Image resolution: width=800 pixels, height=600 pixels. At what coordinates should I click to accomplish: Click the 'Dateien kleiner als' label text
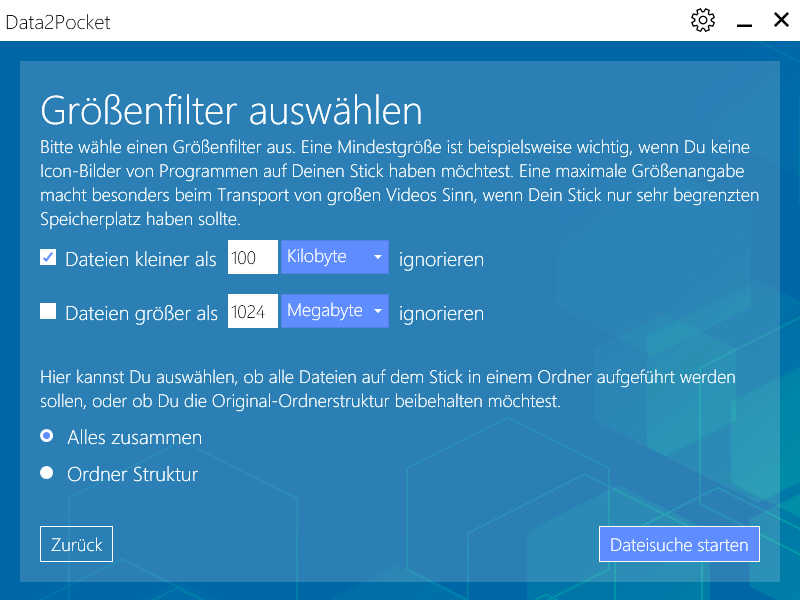tap(140, 259)
